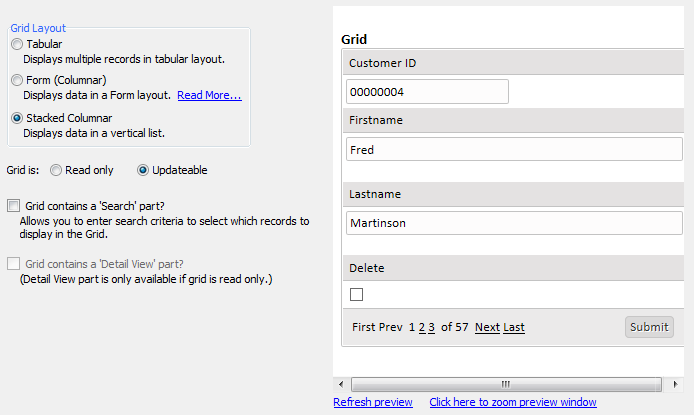The width and height of the screenshot is (694, 415).
Task: Open the Read More link
Action: coord(209,95)
